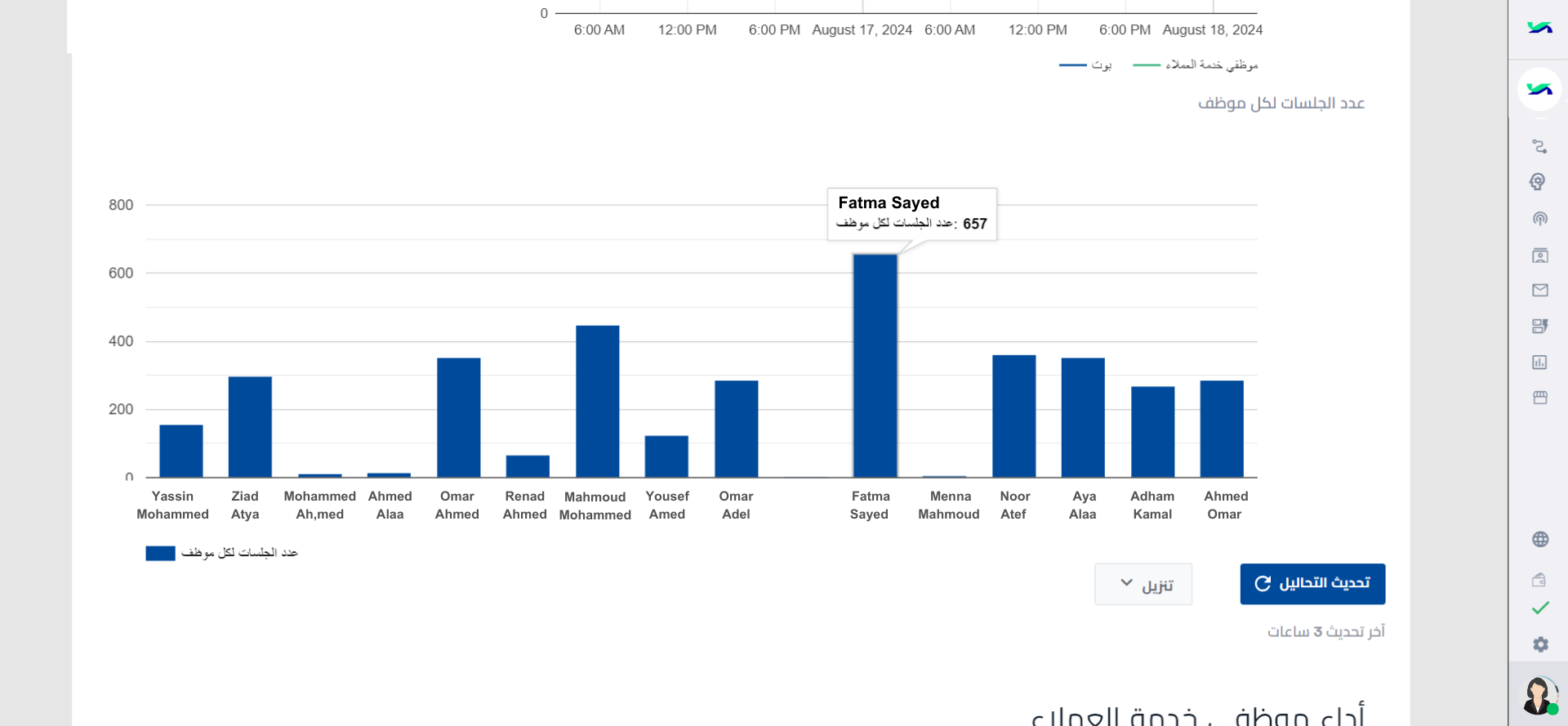
Task: Open the user avatar profile
Action: pos(1539,696)
